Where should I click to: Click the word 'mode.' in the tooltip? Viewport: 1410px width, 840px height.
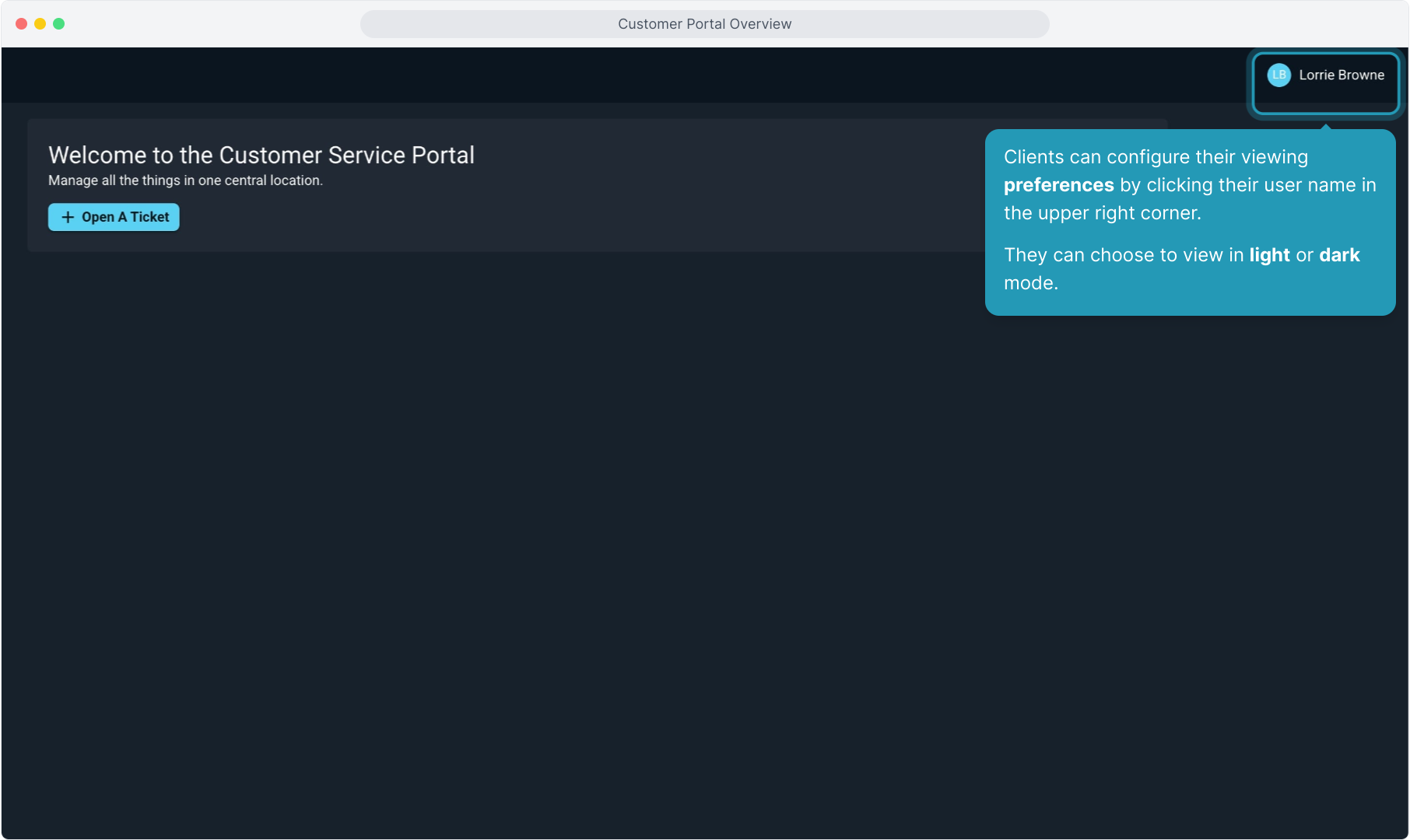[1030, 283]
